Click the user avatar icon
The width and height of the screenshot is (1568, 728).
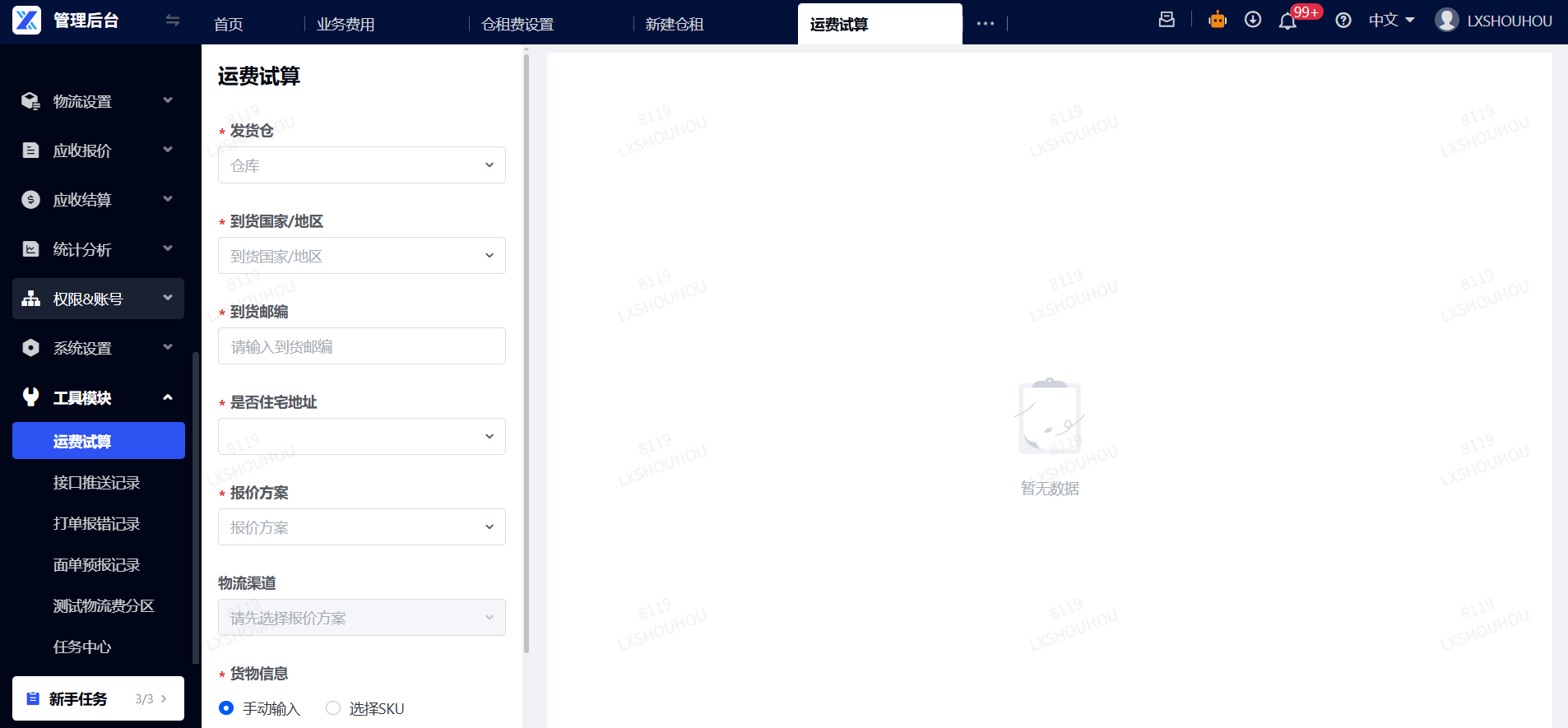click(1446, 20)
